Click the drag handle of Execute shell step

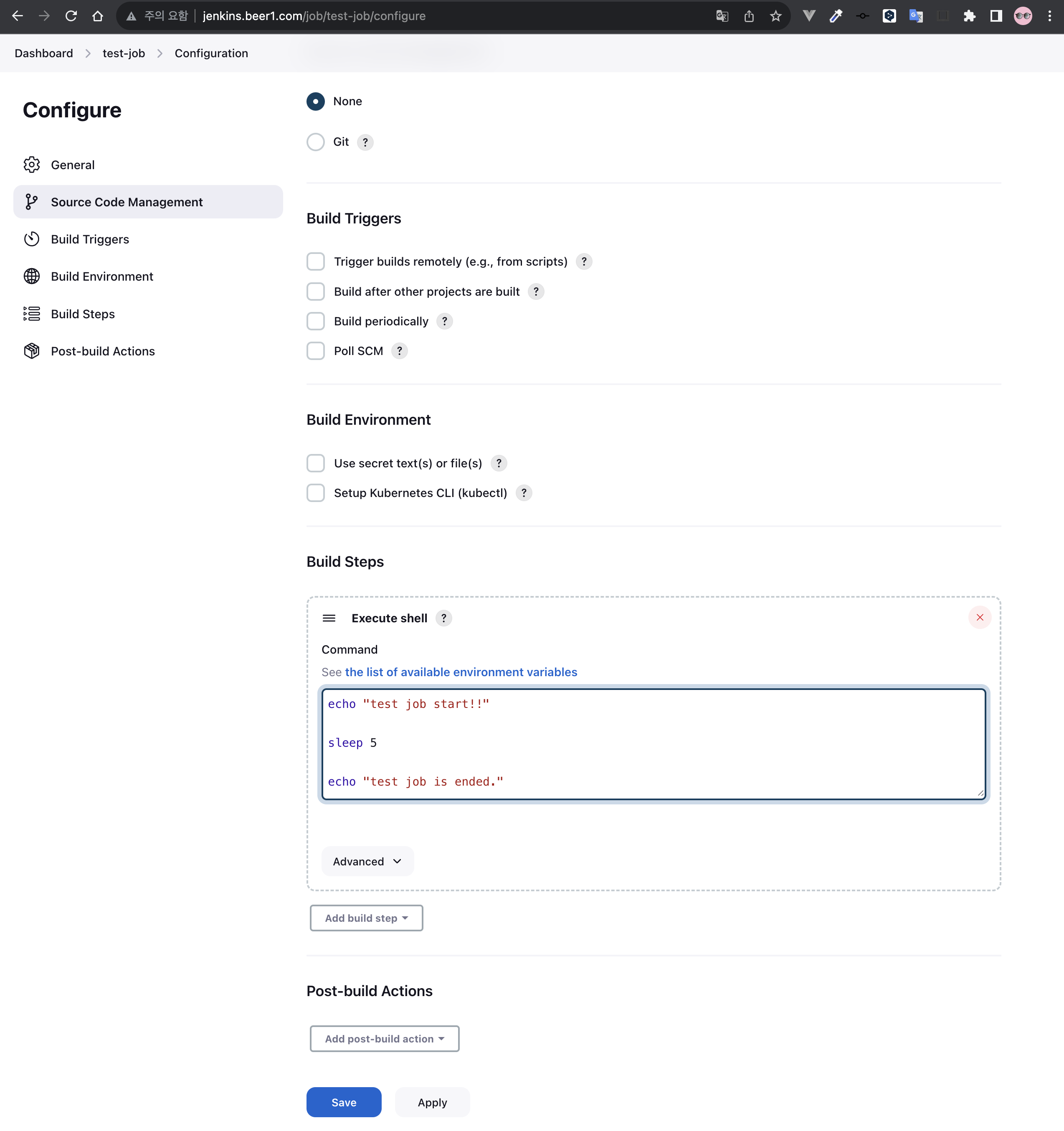pos(329,619)
